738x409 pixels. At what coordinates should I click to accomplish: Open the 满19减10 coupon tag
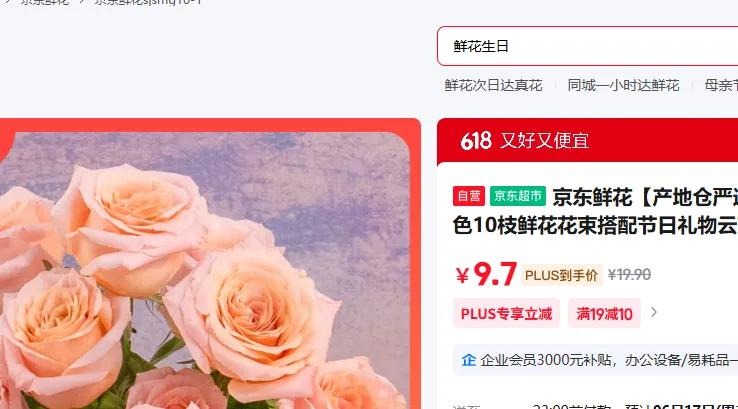pos(604,313)
